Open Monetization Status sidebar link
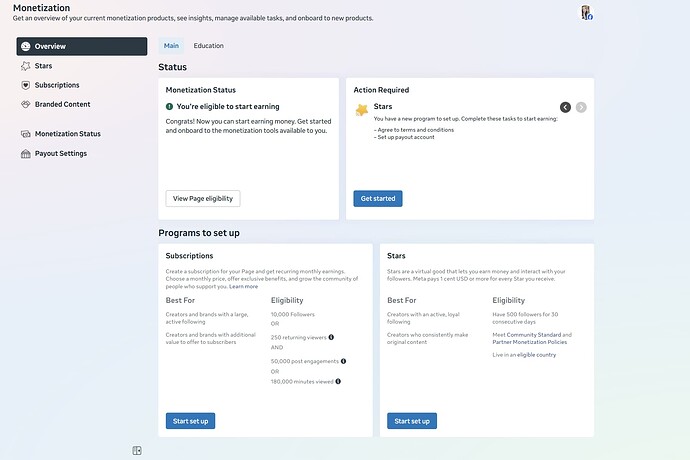This screenshot has width=690, height=460. point(68,134)
